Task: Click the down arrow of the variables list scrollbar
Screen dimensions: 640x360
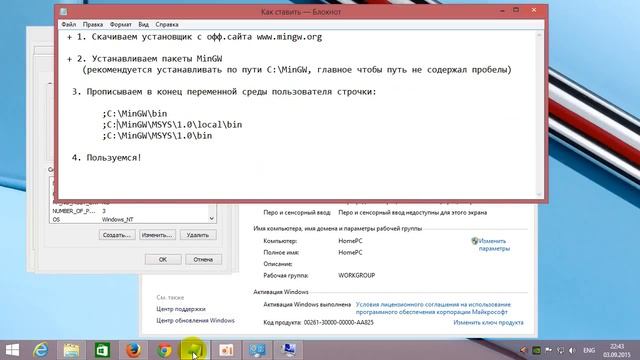Action: tap(211, 218)
